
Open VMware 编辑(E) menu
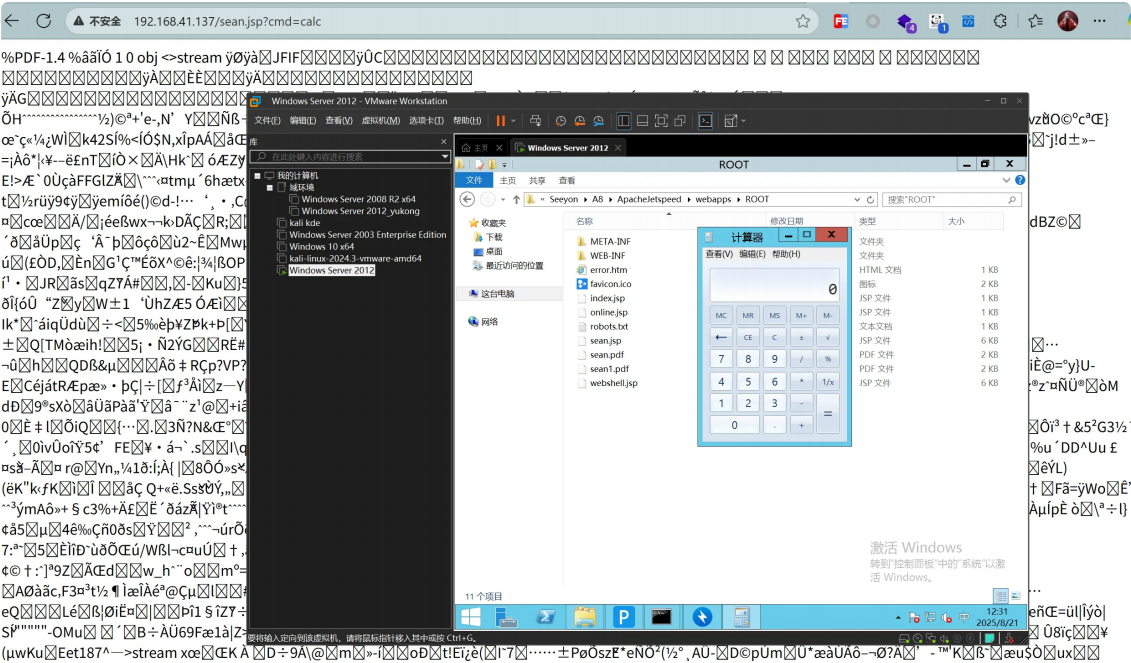(303, 120)
